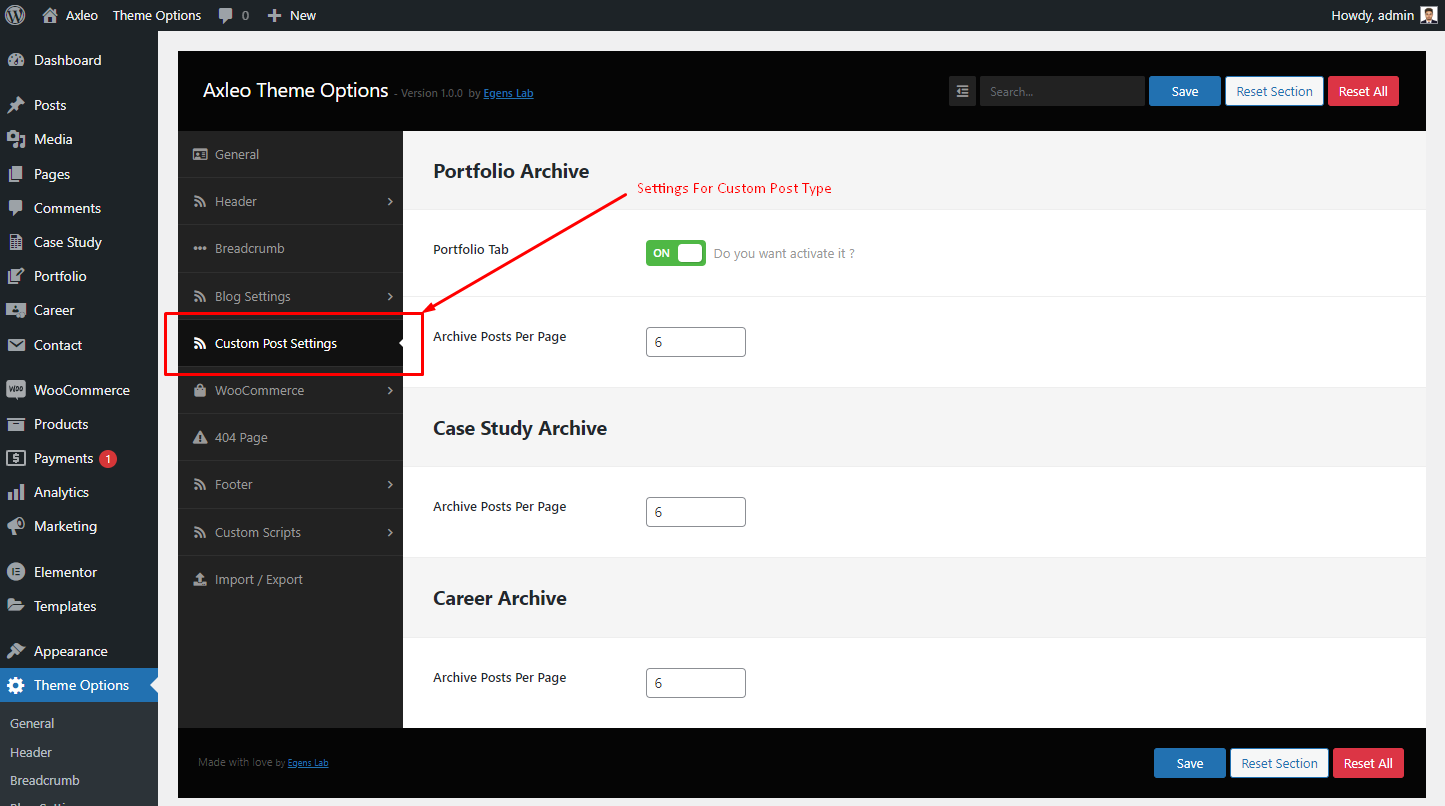The image size is (1445, 806).
Task: Click the bottom Reset All button
Action: [1368, 763]
